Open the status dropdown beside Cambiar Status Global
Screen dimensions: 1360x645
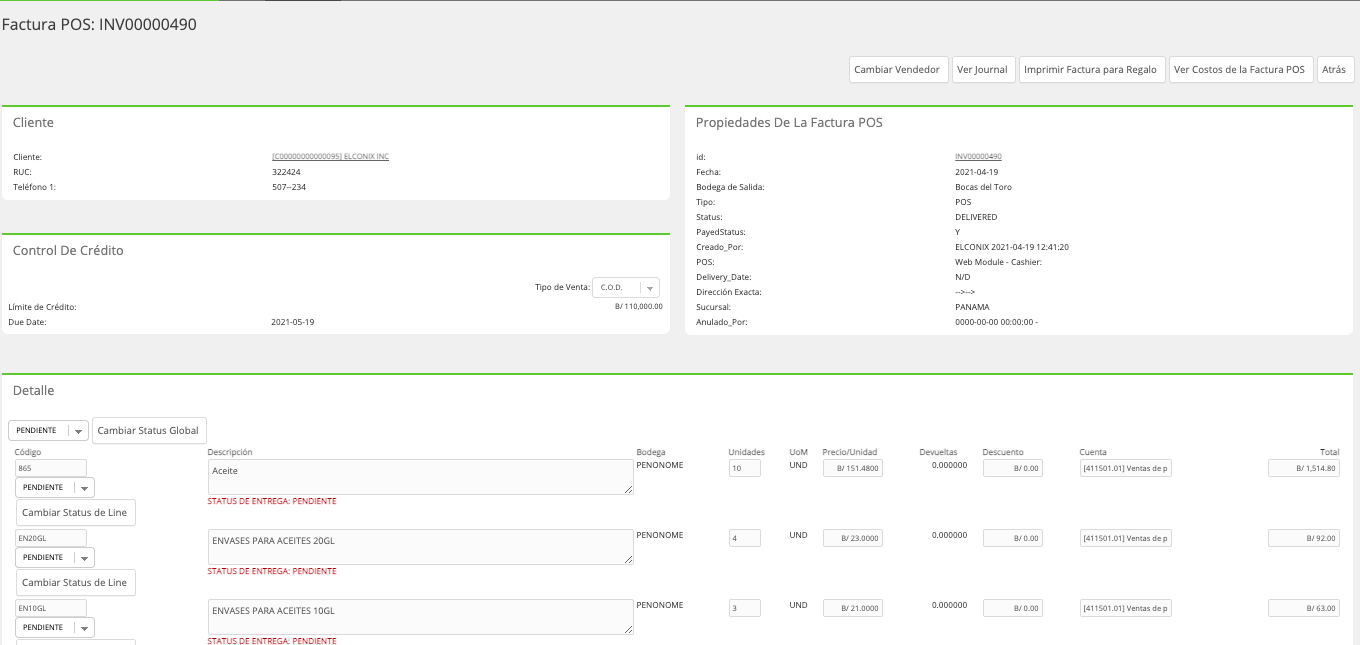pyautogui.click(x=48, y=431)
